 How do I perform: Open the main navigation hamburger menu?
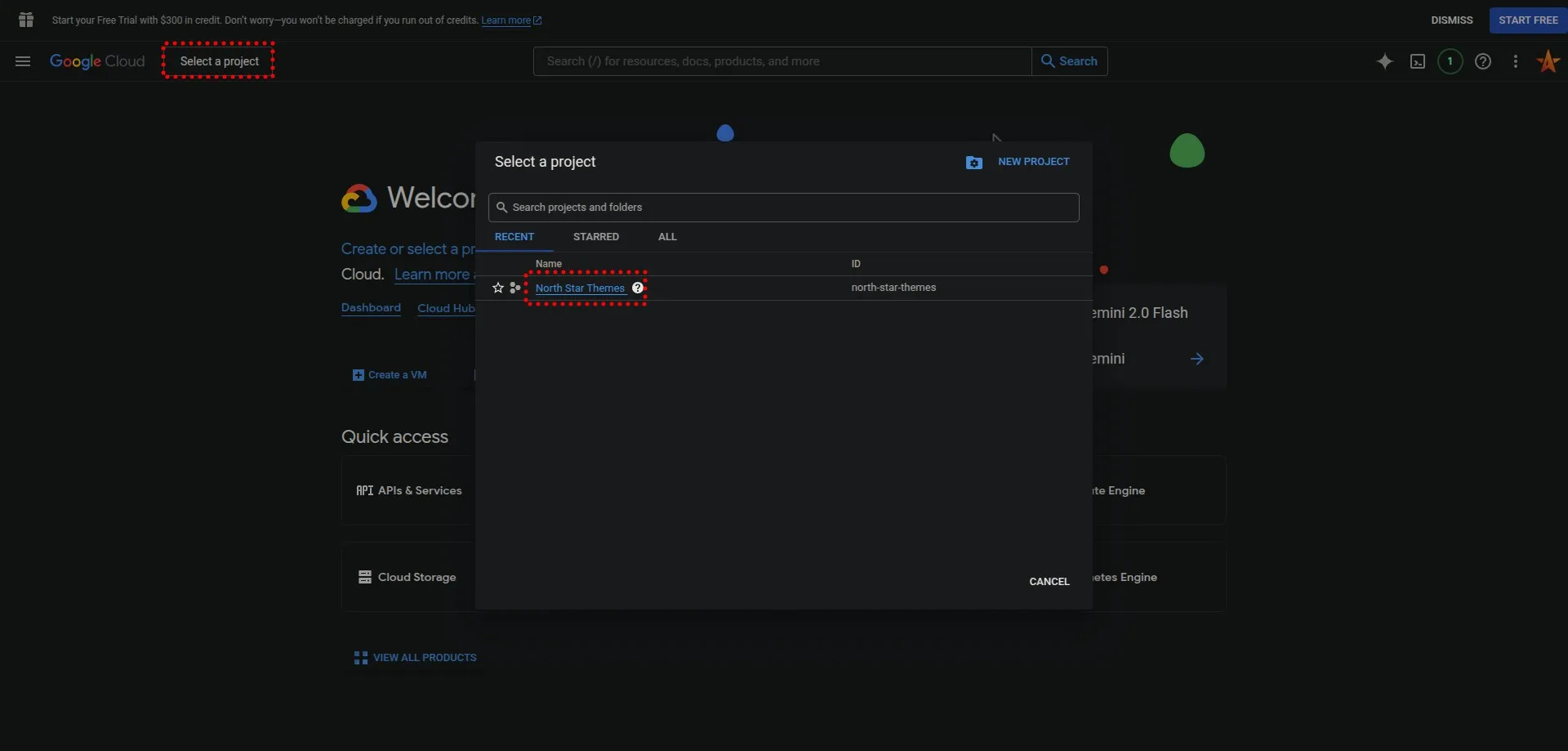[23, 61]
